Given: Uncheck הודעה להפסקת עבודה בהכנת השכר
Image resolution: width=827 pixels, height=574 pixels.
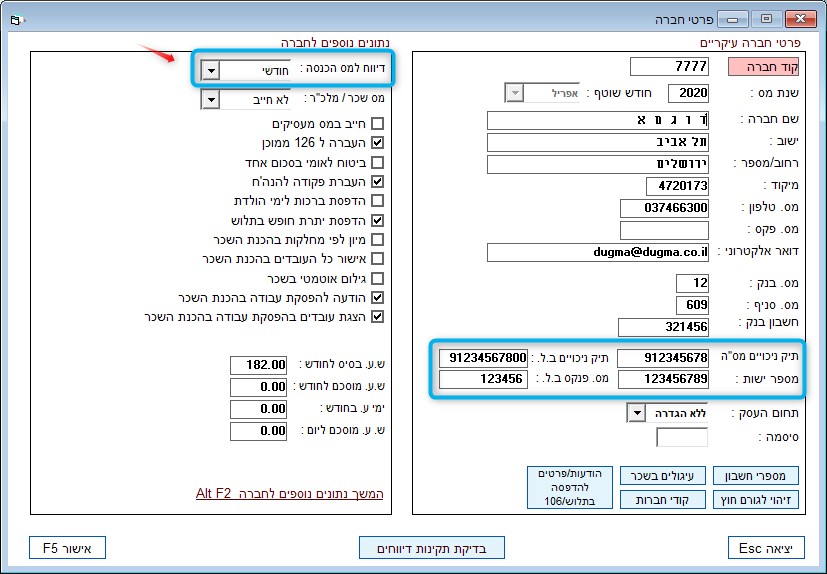Looking at the screenshot, I should [377, 298].
